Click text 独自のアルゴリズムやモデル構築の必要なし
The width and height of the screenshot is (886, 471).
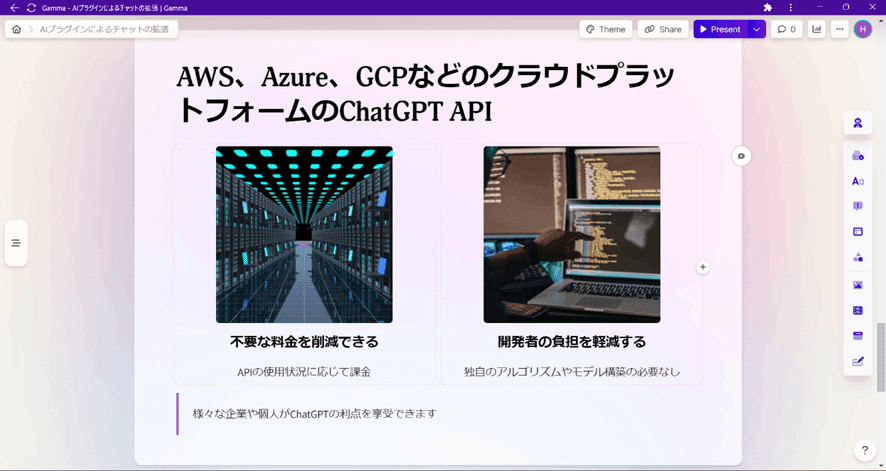pos(572,372)
